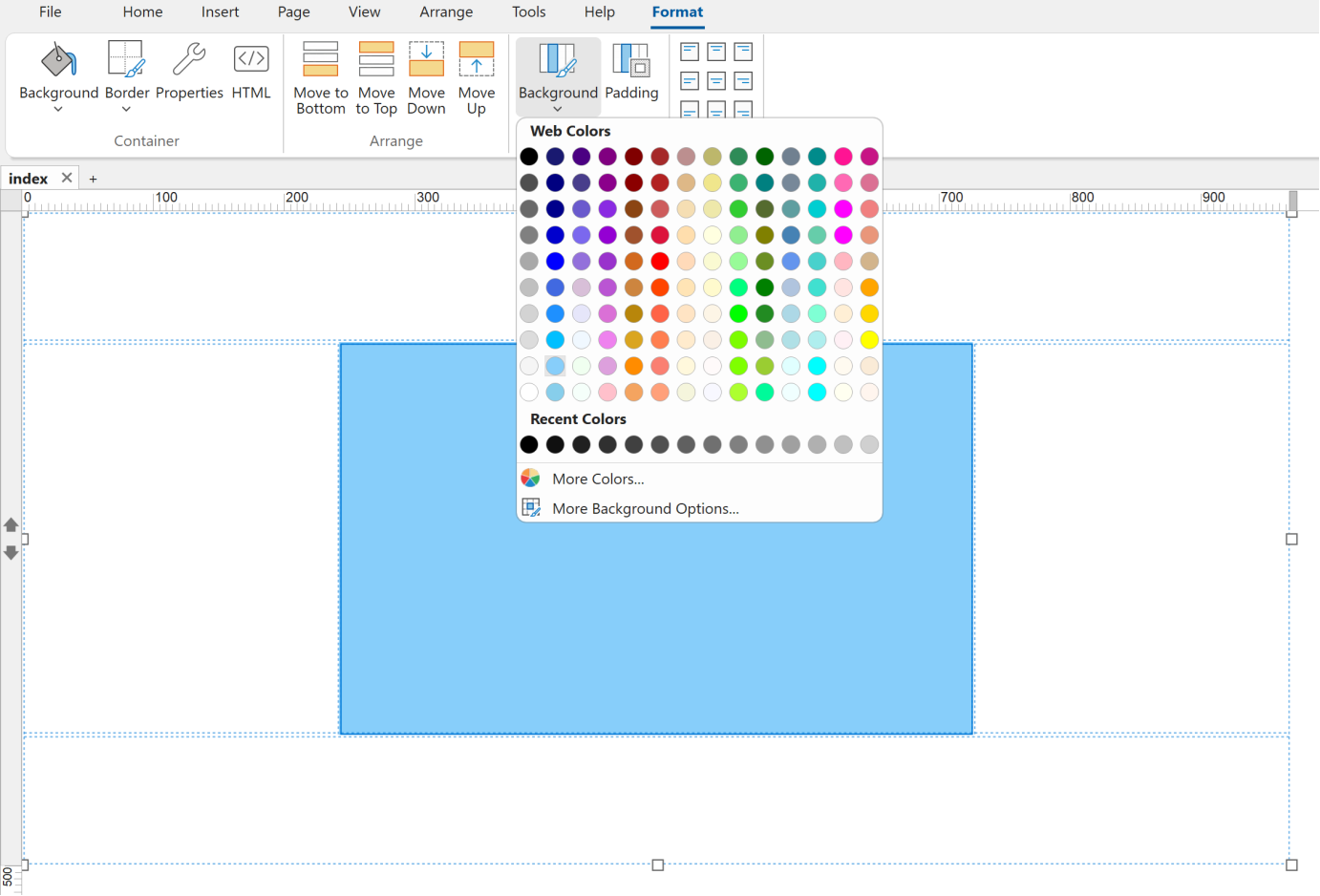
Task: Open container Properties wrench icon
Action: coord(189,60)
